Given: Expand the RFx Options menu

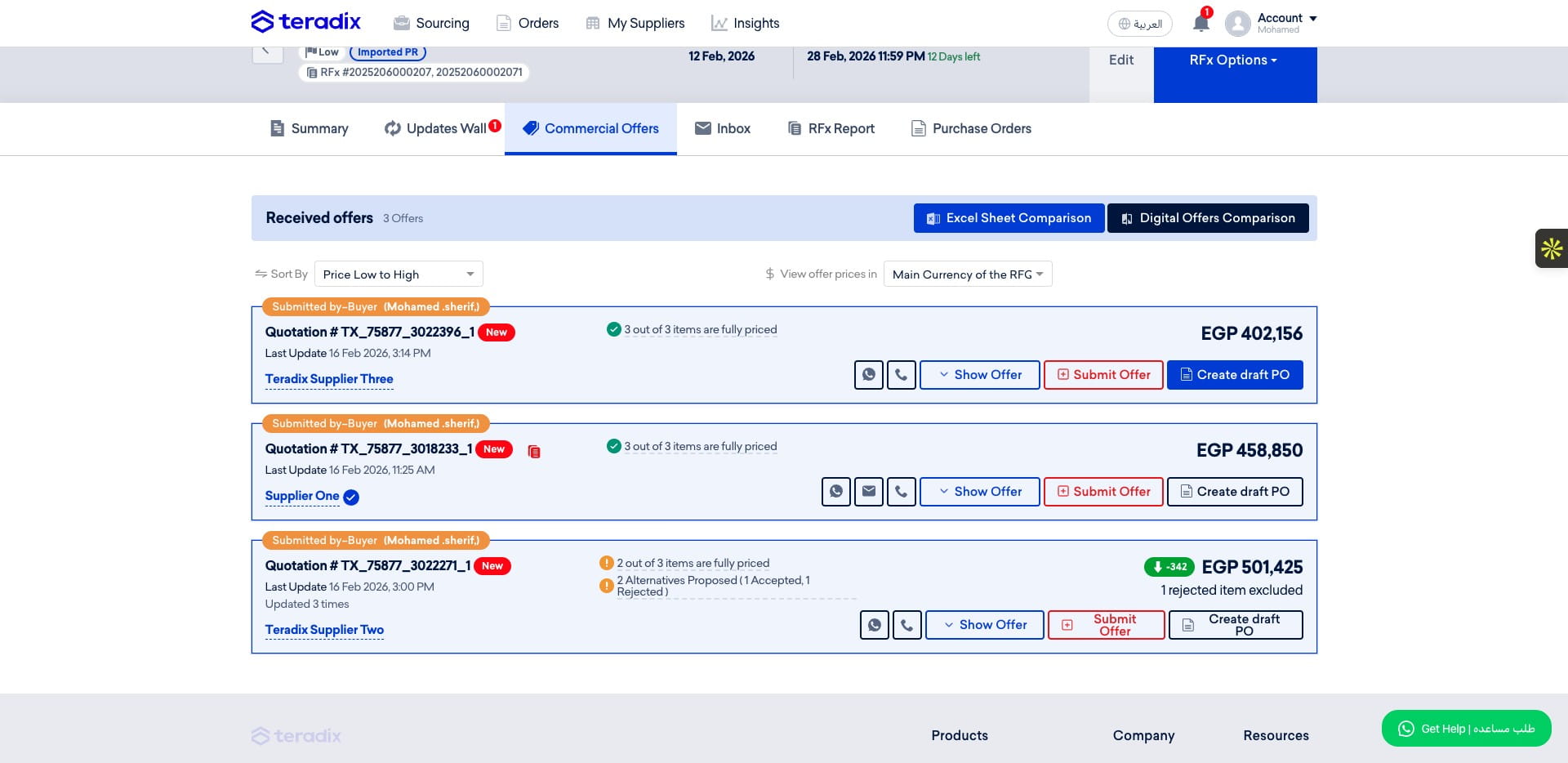Looking at the screenshot, I should coord(1235,61).
